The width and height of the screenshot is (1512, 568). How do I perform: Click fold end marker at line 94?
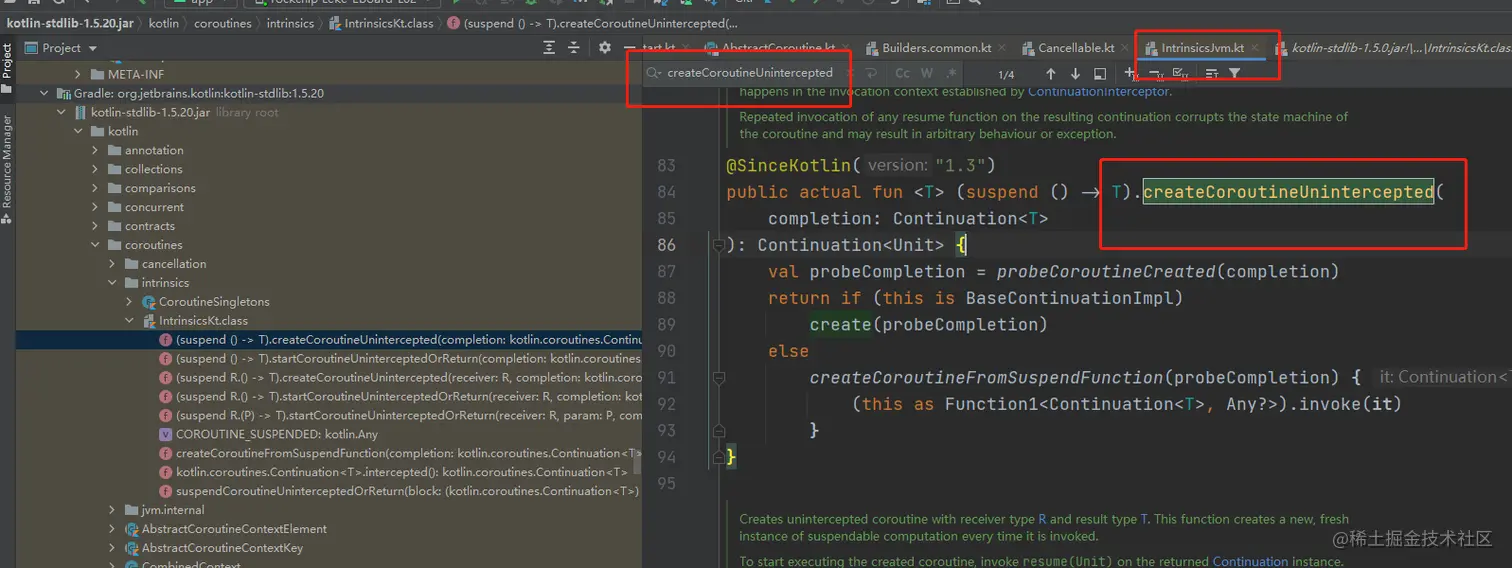pyautogui.click(x=718, y=457)
